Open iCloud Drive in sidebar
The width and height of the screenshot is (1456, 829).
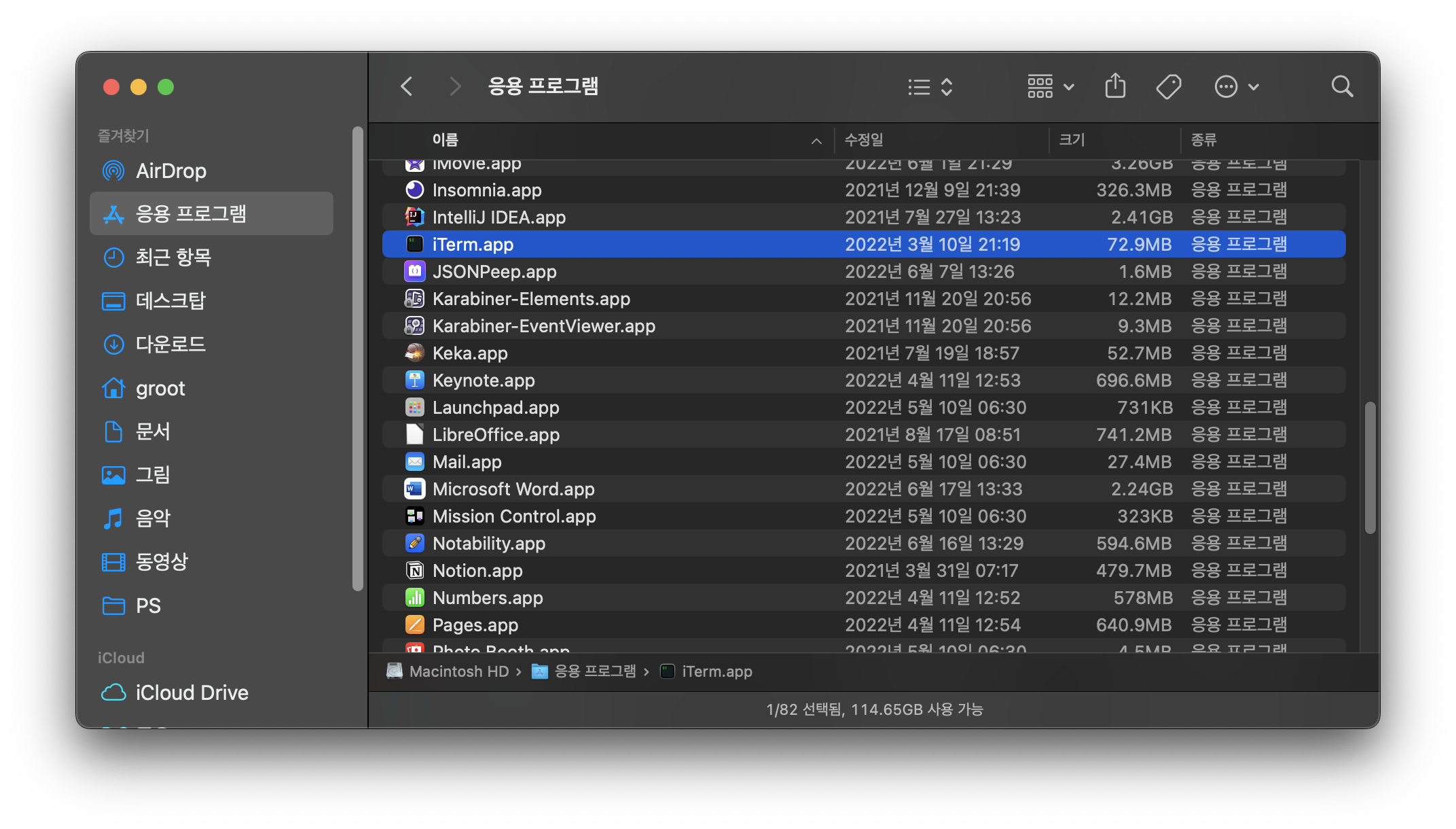pyautogui.click(x=192, y=692)
